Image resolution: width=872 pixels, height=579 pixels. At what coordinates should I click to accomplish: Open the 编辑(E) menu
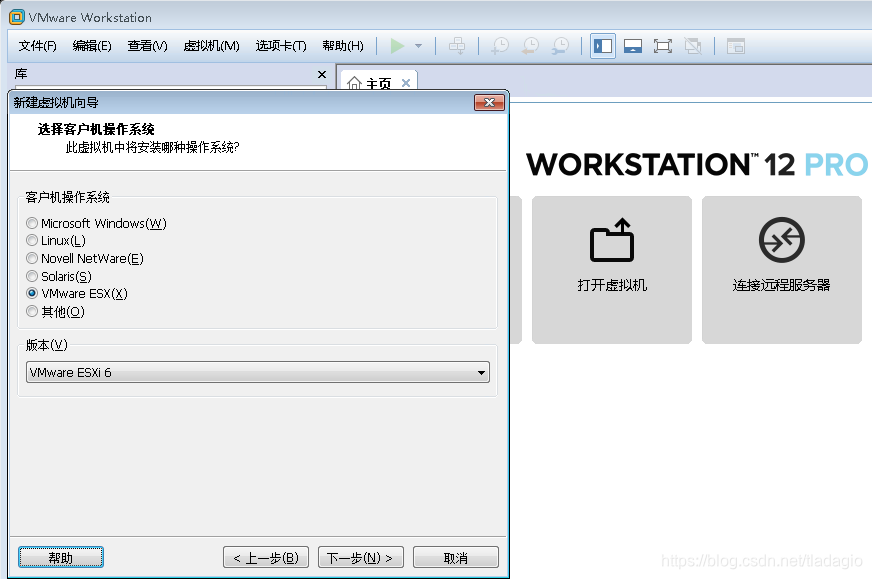[x=92, y=46]
